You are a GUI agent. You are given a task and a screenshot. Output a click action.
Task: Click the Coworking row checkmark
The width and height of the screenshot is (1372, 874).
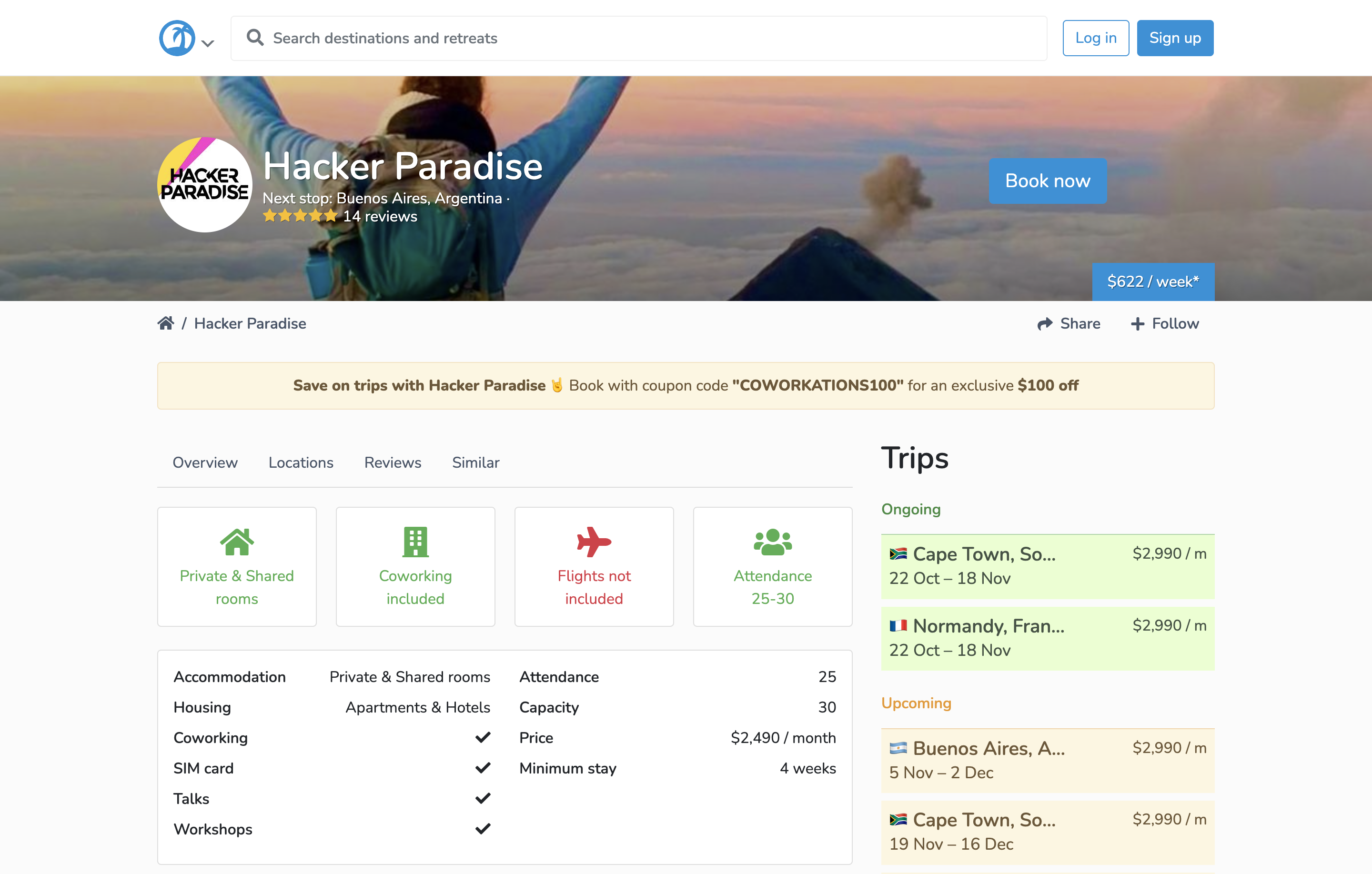tap(483, 737)
